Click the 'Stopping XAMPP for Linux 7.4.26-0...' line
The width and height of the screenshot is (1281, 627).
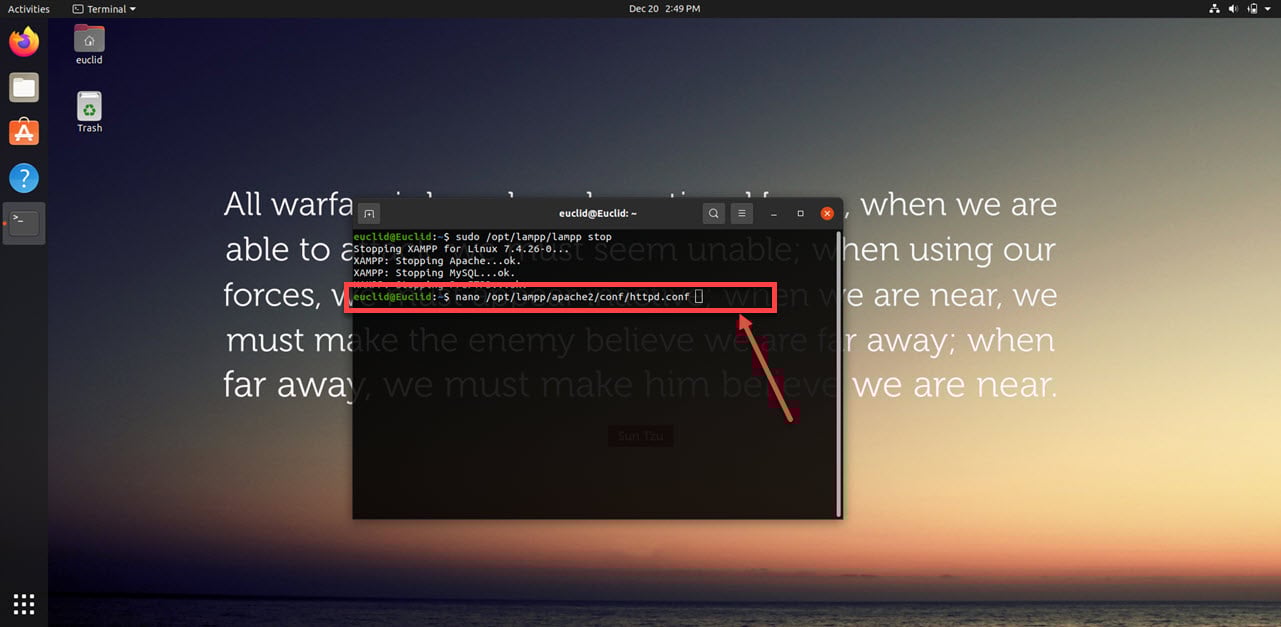coord(460,249)
